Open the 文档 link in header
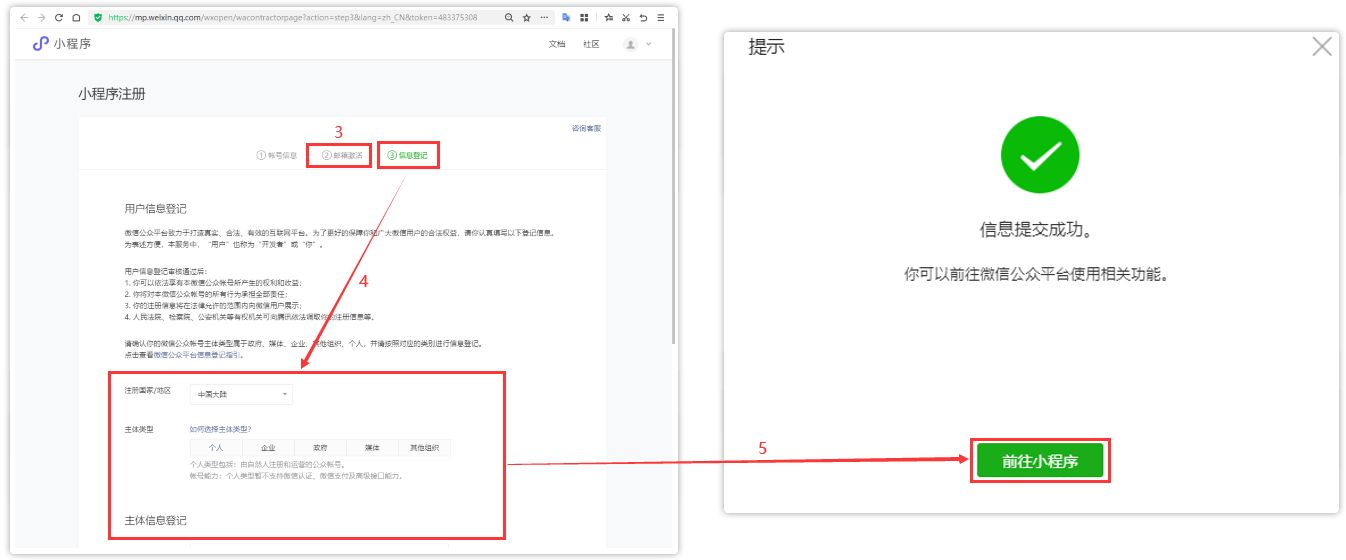Viewport: 1346px width, 560px height. 557,44
